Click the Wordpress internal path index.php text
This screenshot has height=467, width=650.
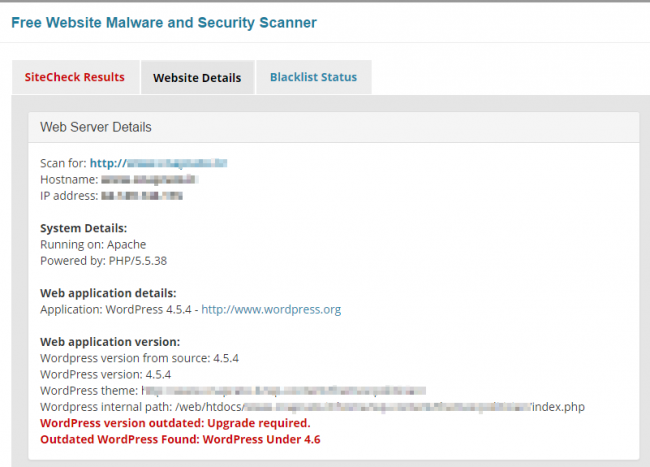pos(313,407)
